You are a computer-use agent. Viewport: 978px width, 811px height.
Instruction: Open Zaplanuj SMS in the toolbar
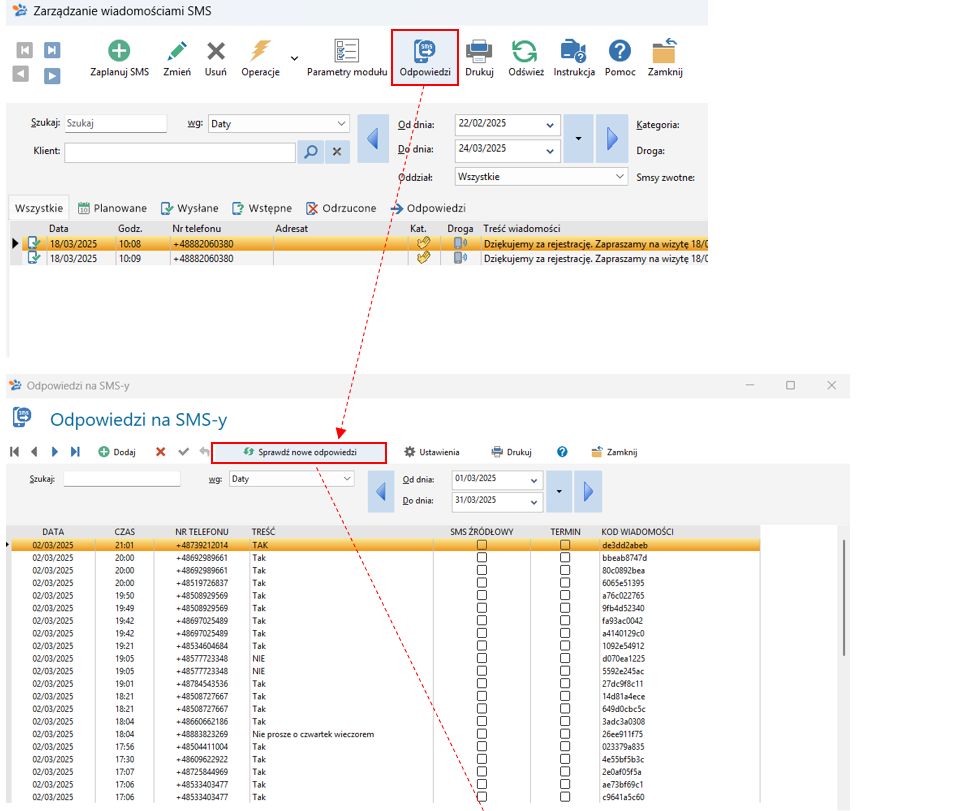click(119, 59)
